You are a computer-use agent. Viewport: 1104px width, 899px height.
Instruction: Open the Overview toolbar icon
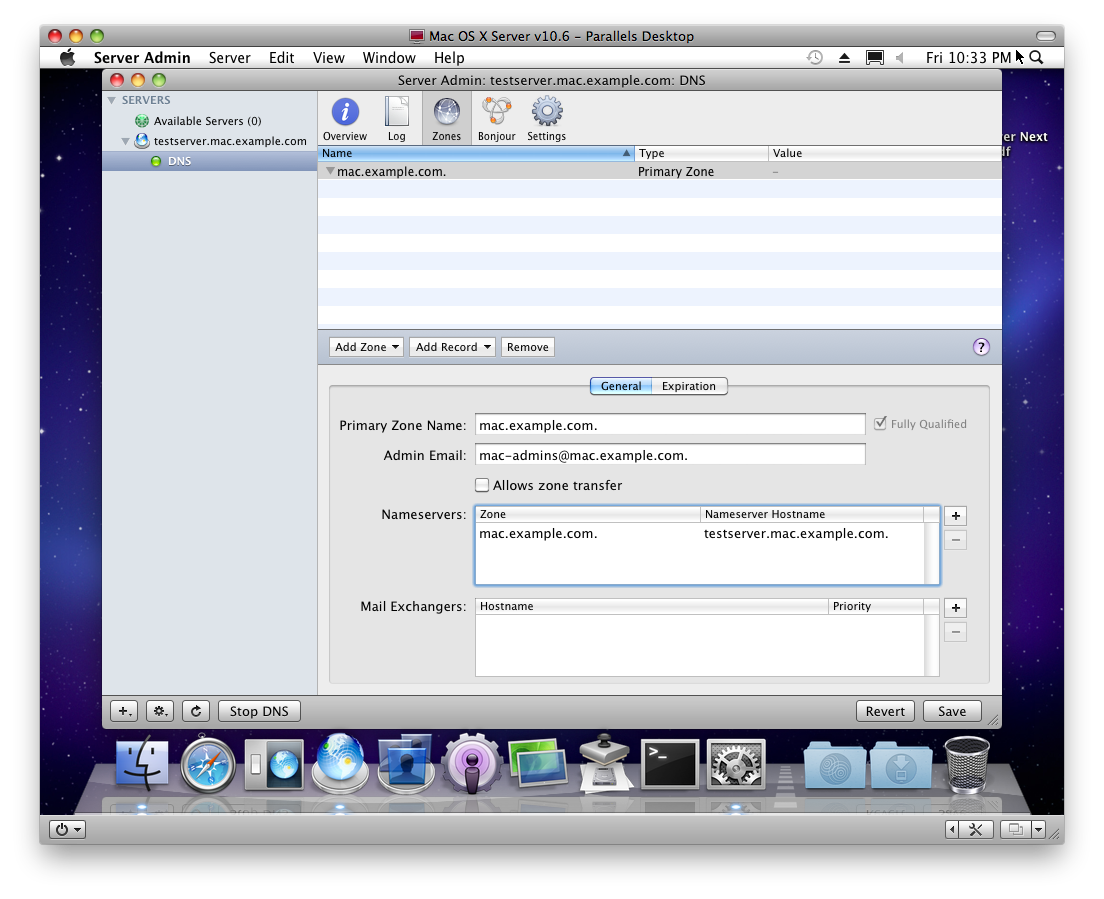coord(345,118)
